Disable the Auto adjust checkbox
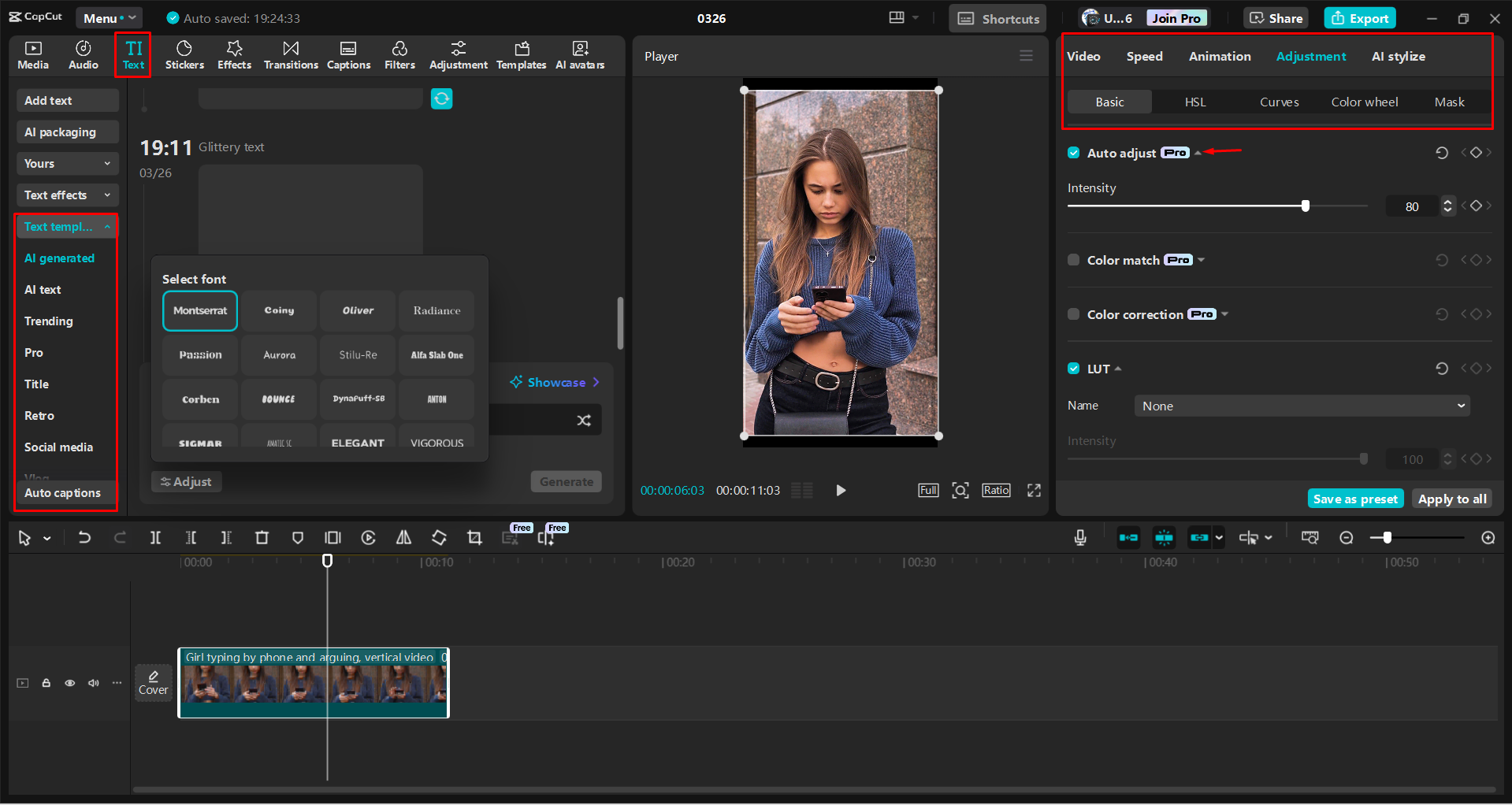 point(1073,152)
